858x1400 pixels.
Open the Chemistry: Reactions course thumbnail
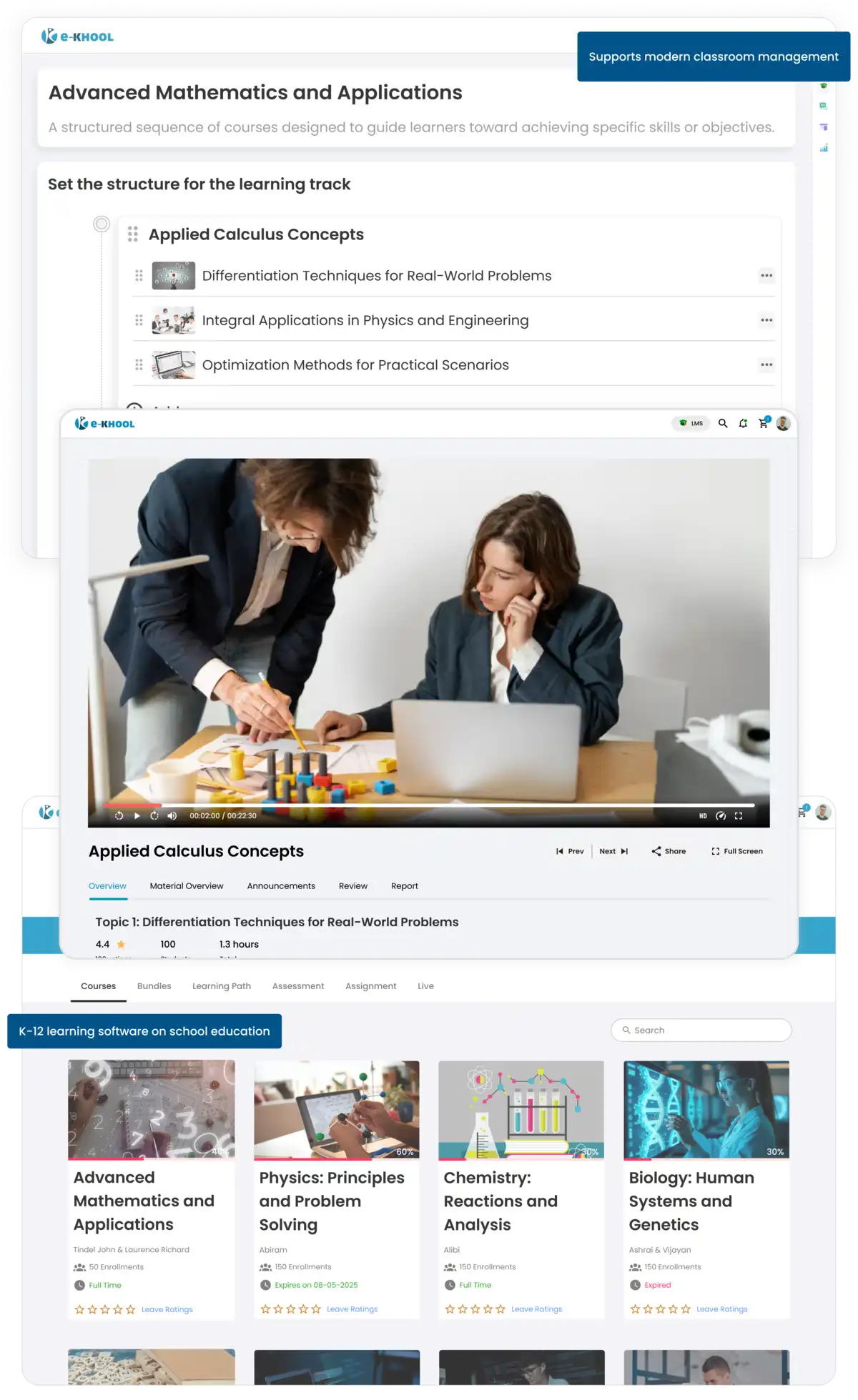(521, 1109)
